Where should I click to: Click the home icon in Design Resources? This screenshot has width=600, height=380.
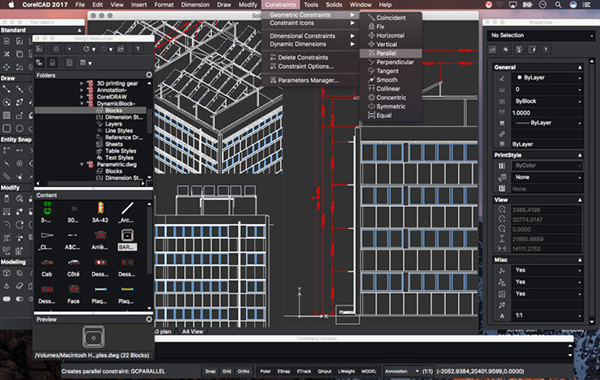[x=56, y=49]
